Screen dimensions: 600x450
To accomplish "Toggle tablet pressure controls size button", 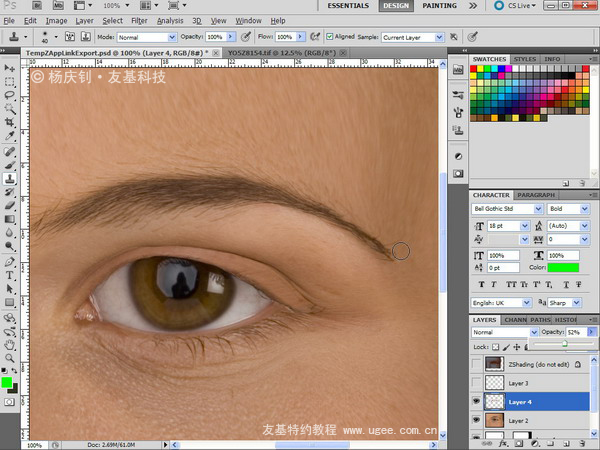I will coord(473,37).
